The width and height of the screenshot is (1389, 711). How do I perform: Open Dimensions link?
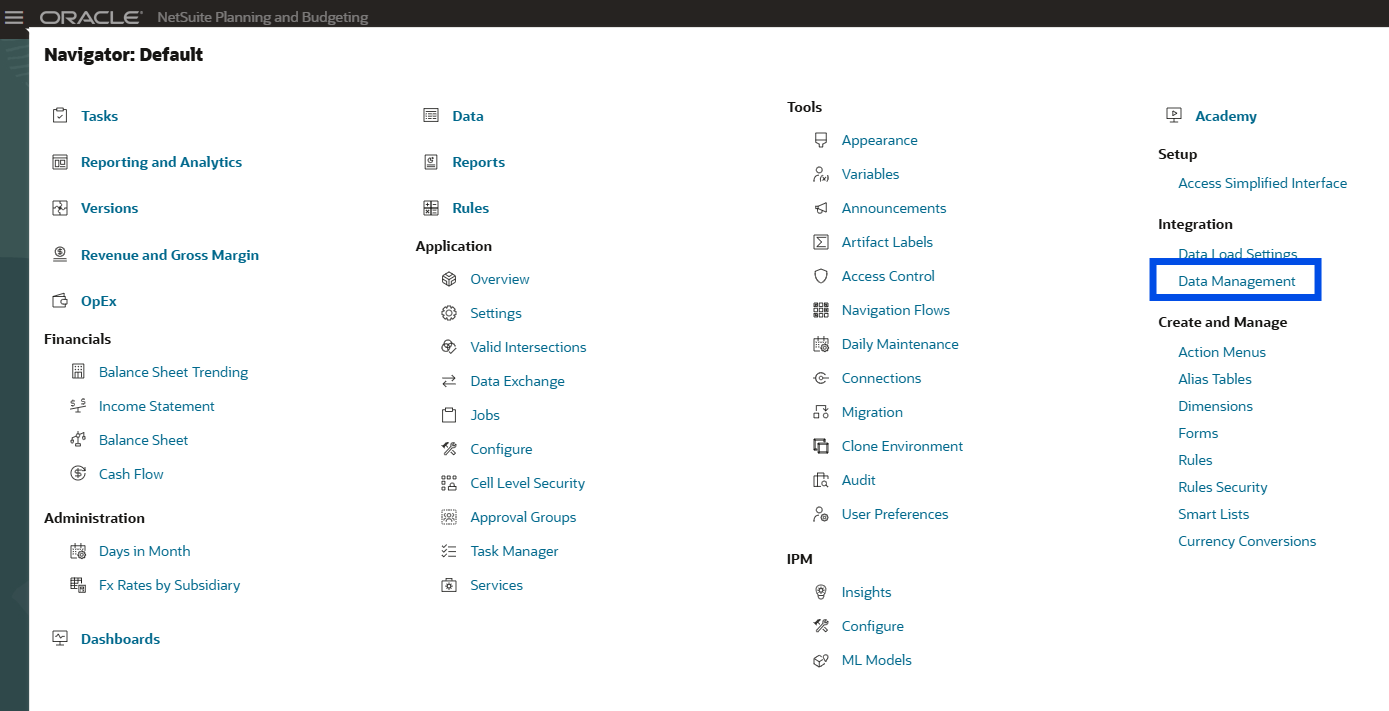click(1215, 406)
